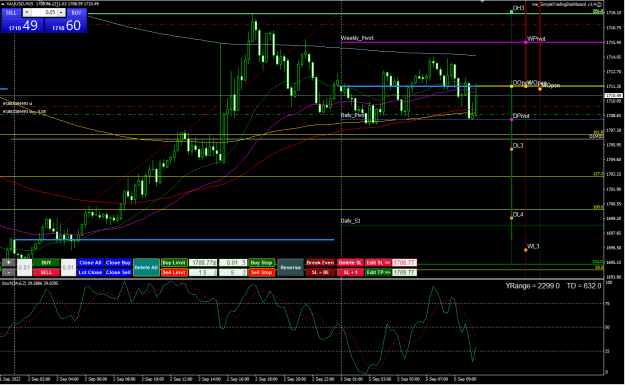Click the Weekly_Pivot label on the chart
625x385 pixels.
[357, 38]
